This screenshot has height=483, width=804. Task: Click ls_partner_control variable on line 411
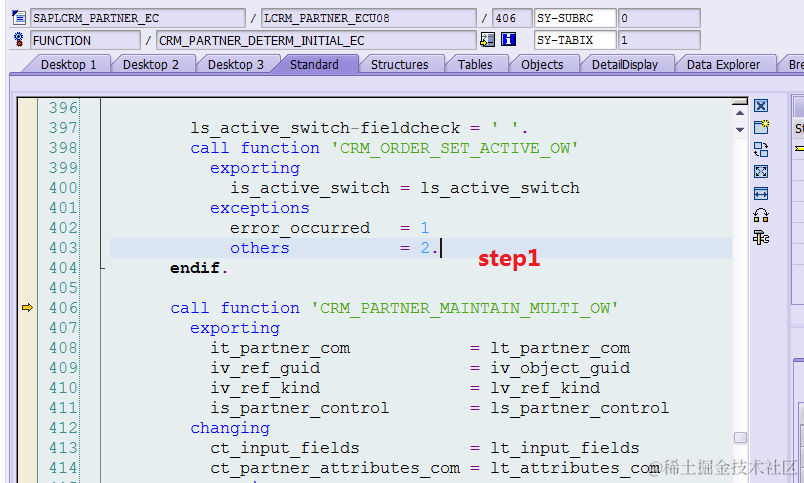[x=579, y=408]
